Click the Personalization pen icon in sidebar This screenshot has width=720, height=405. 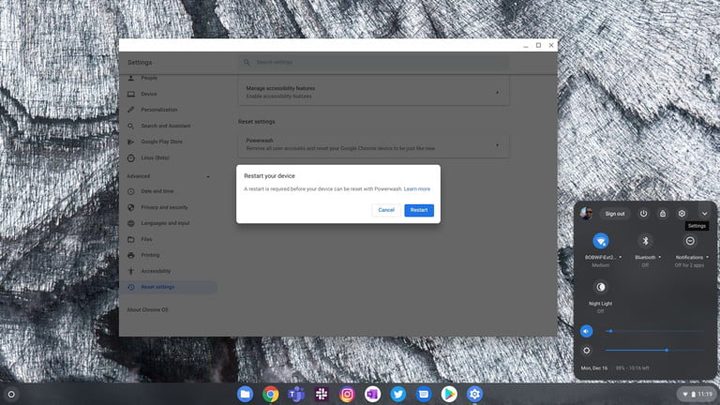click(x=131, y=110)
